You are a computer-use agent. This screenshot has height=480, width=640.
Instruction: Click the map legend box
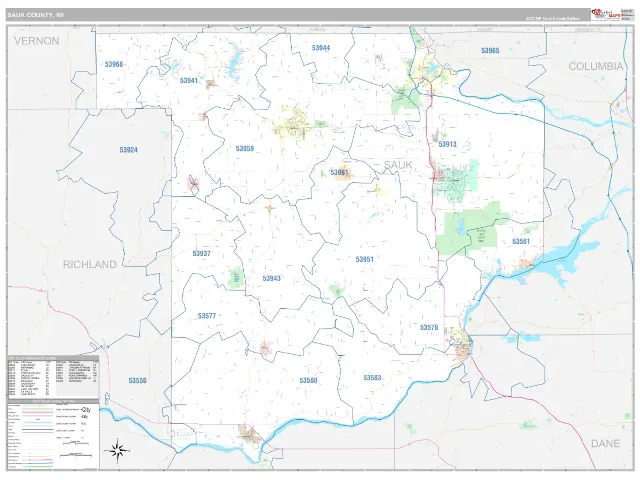[53, 434]
